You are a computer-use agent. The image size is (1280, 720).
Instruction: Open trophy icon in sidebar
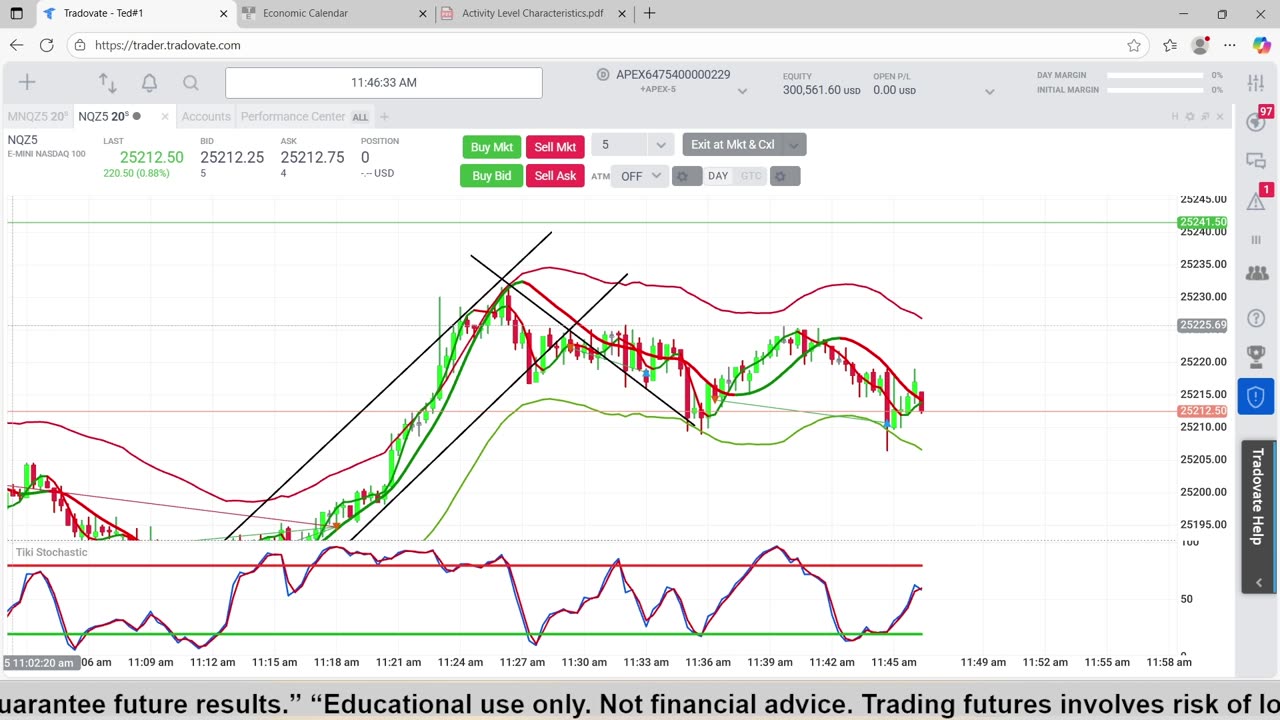pyautogui.click(x=1256, y=356)
